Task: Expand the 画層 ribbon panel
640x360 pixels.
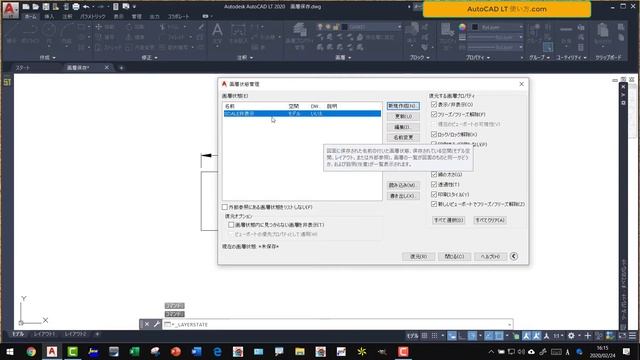Action: pos(343,58)
